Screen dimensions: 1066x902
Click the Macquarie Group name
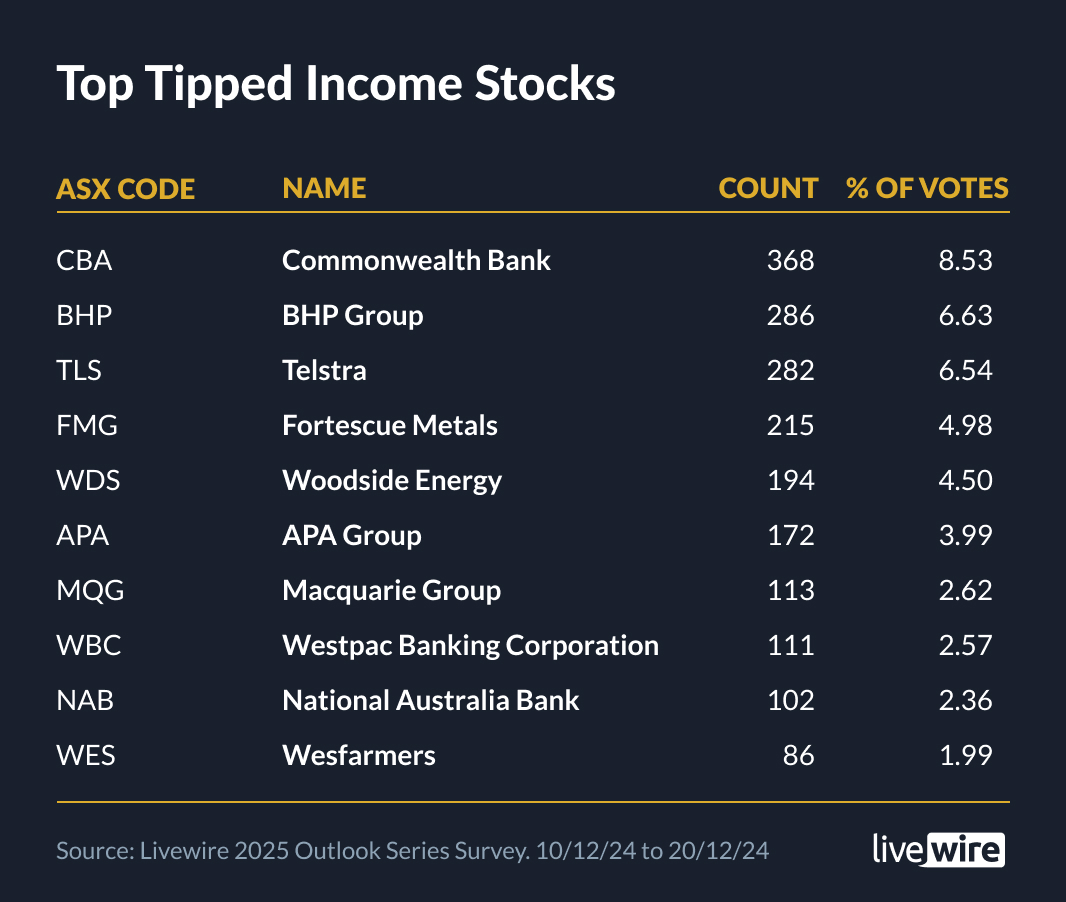point(391,591)
